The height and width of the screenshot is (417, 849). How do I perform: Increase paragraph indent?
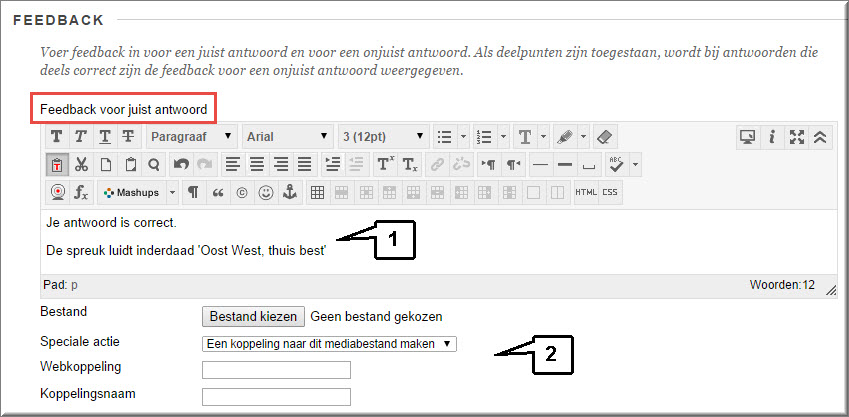tap(332, 165)
